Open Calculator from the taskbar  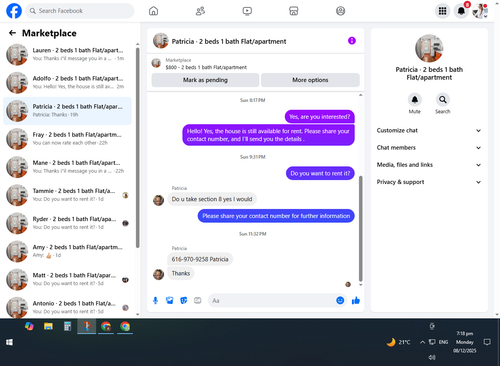coord(68,326)
